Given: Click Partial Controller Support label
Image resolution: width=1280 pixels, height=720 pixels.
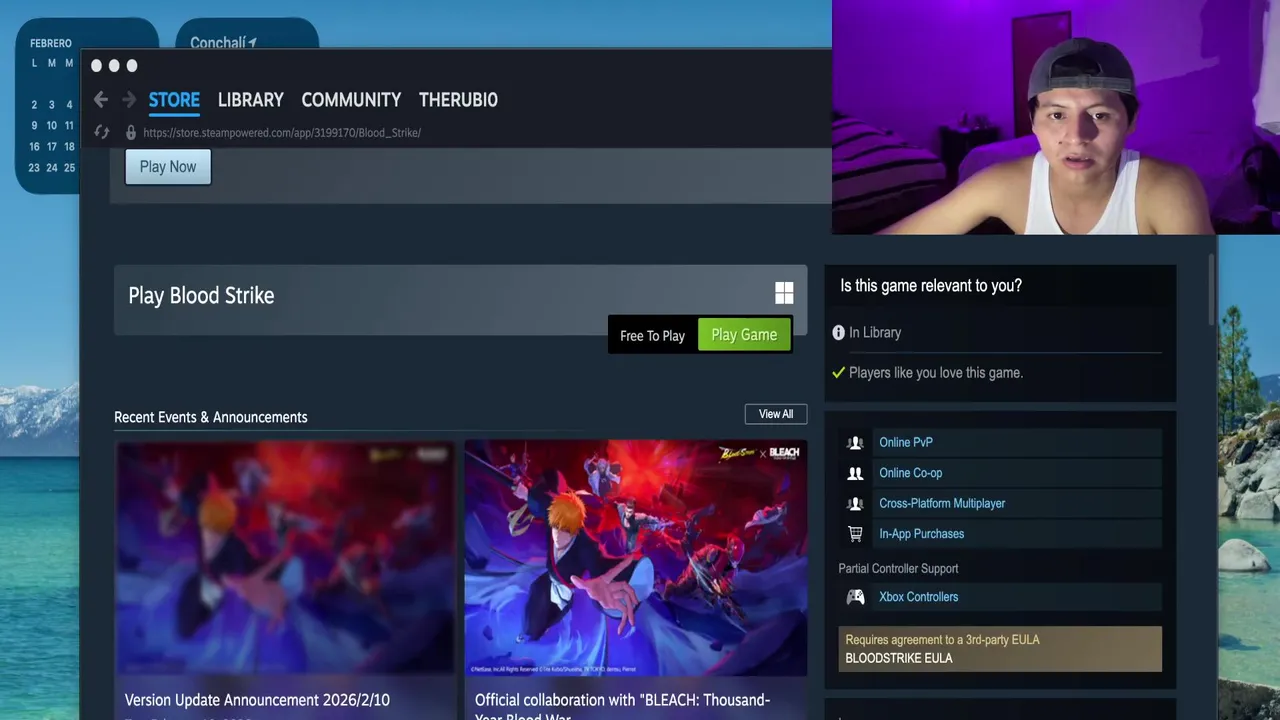Looking at the screenshot, I should tap(898, 568).
